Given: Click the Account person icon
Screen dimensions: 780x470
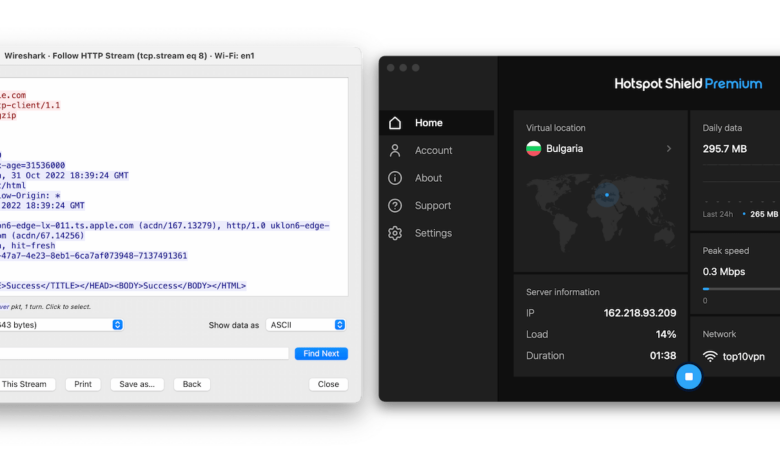Looking at the screenshot, I should click(395, 150).
